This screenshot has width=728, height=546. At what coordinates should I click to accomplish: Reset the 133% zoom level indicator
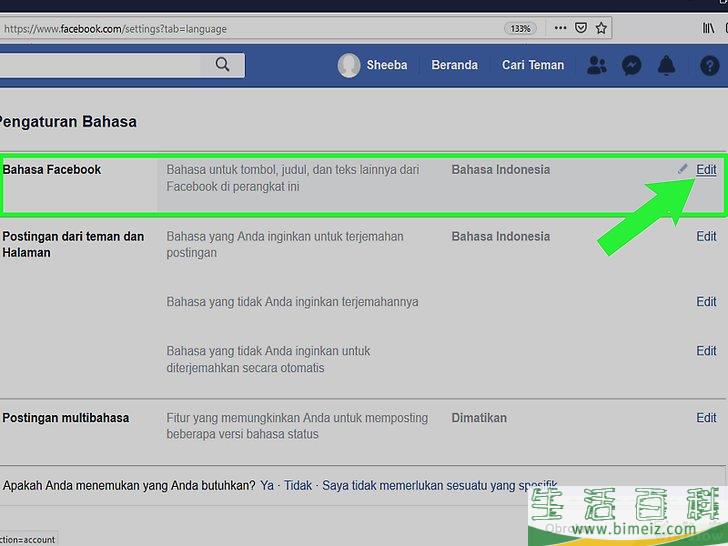(520, 29)
